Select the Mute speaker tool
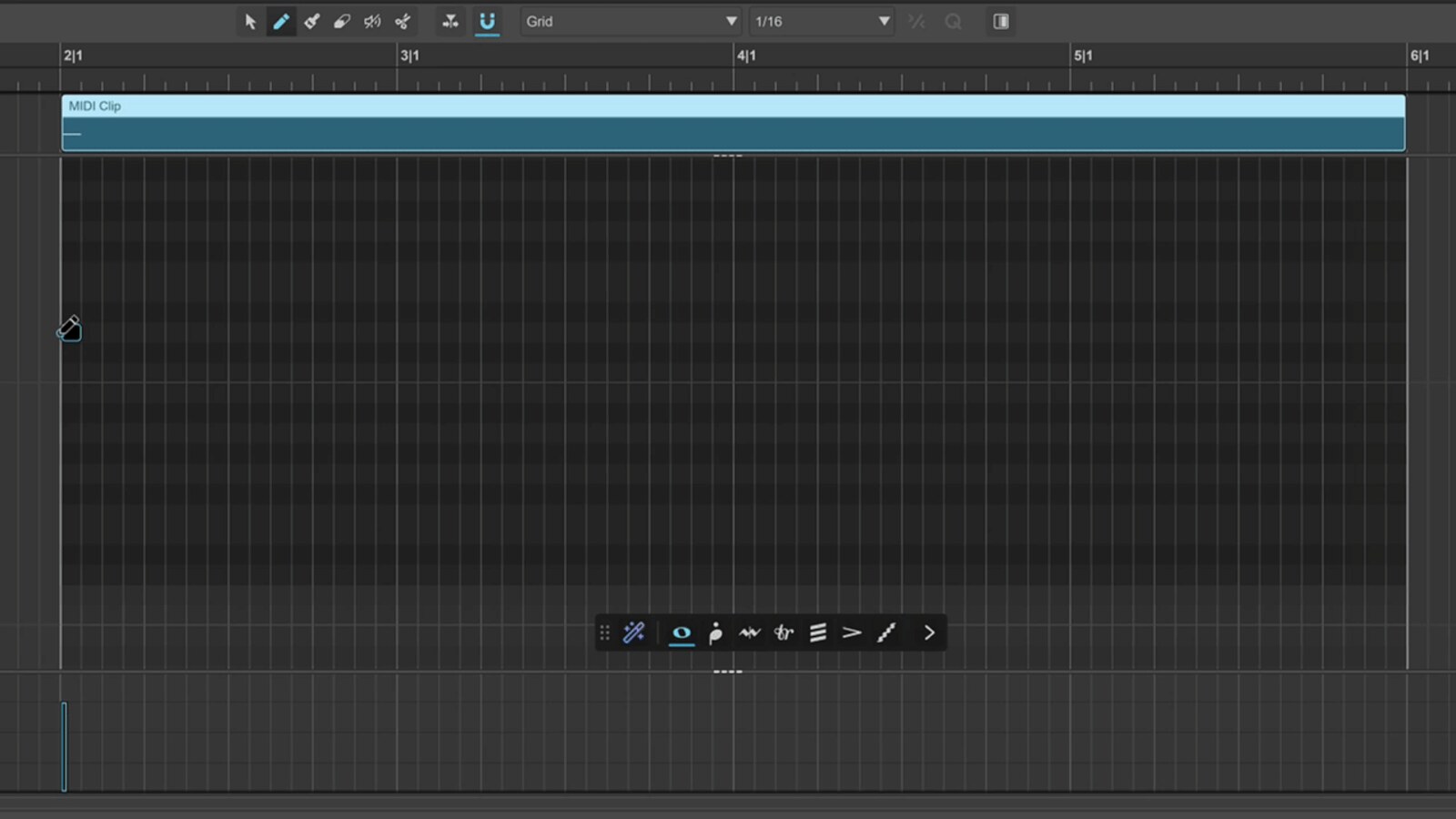Viewport: 1456px width, 819px height. coord(372,21)
